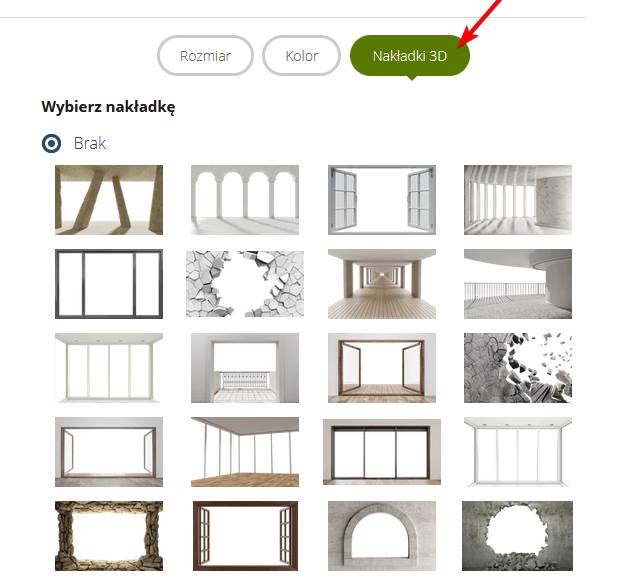Select the brown wooden open window overlay
This screenshot has height=578, width=621.
pos(245,536)
